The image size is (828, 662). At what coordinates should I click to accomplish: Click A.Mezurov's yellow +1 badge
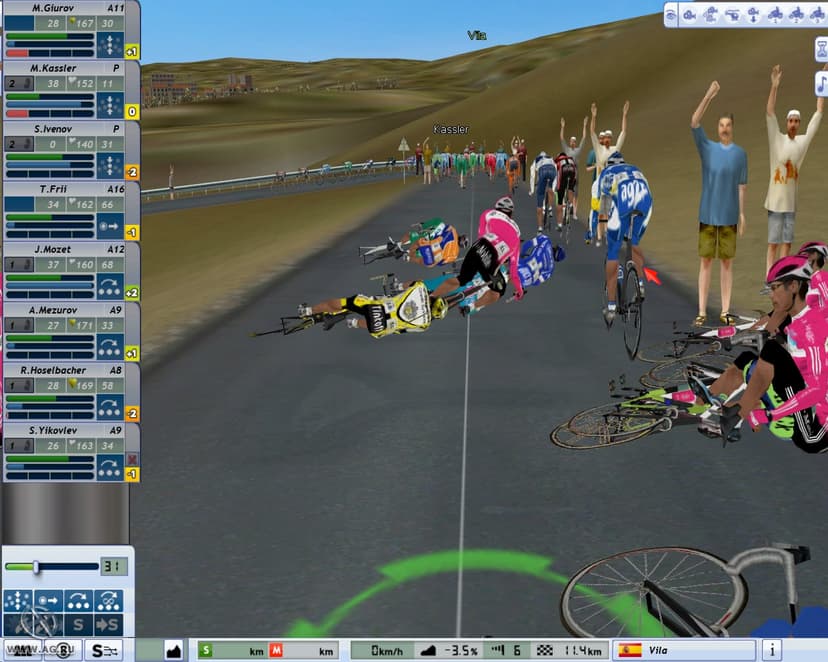tap(132, 353)
